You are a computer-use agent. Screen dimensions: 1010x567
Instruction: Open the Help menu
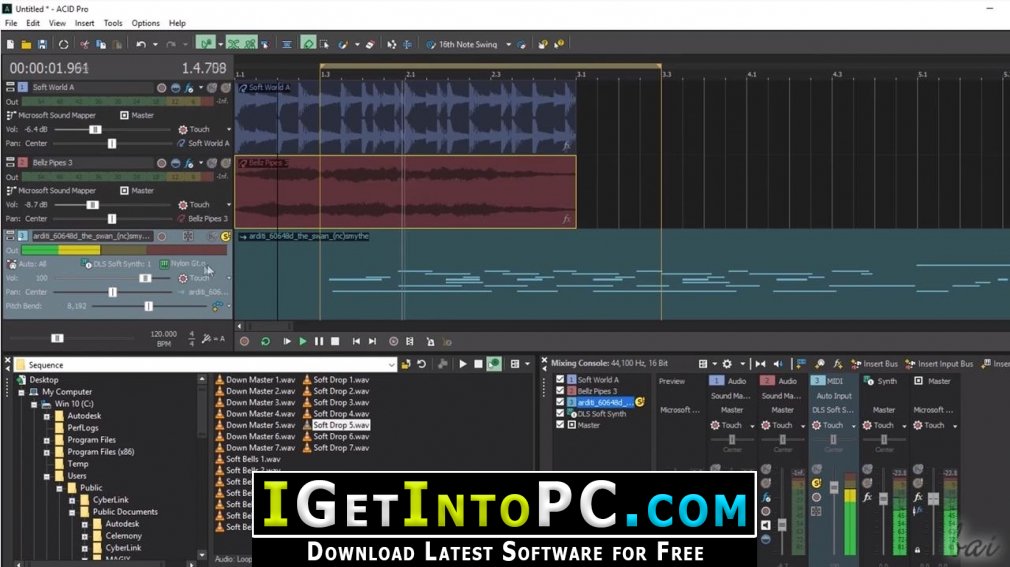point(177,23)
